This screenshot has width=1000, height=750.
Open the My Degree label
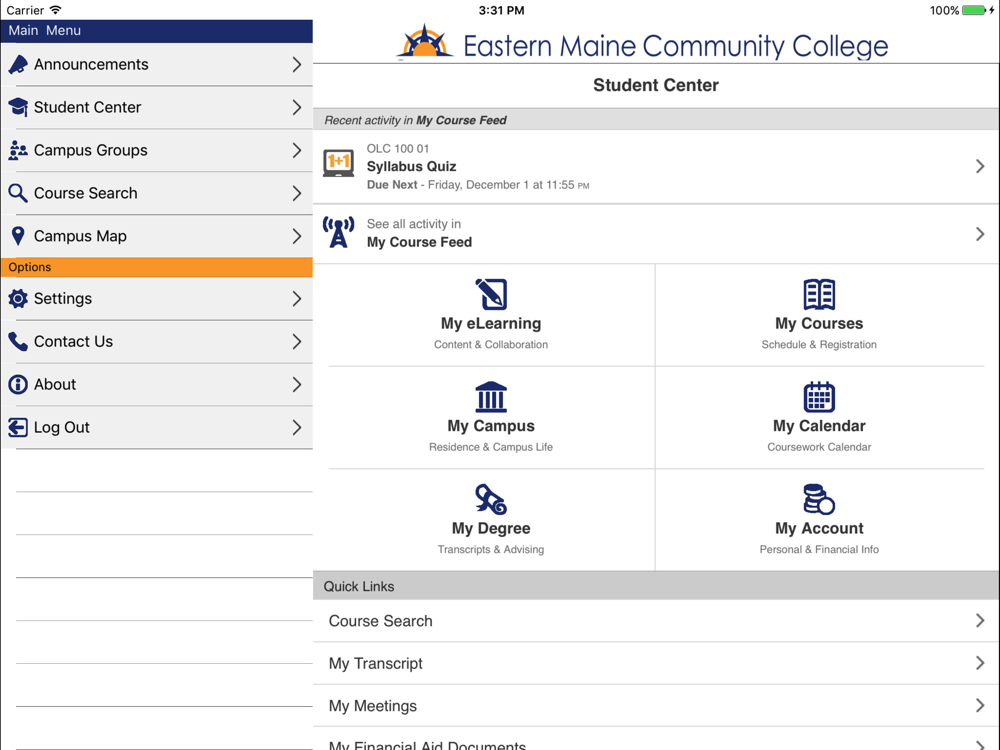click(x=491, y=528)
